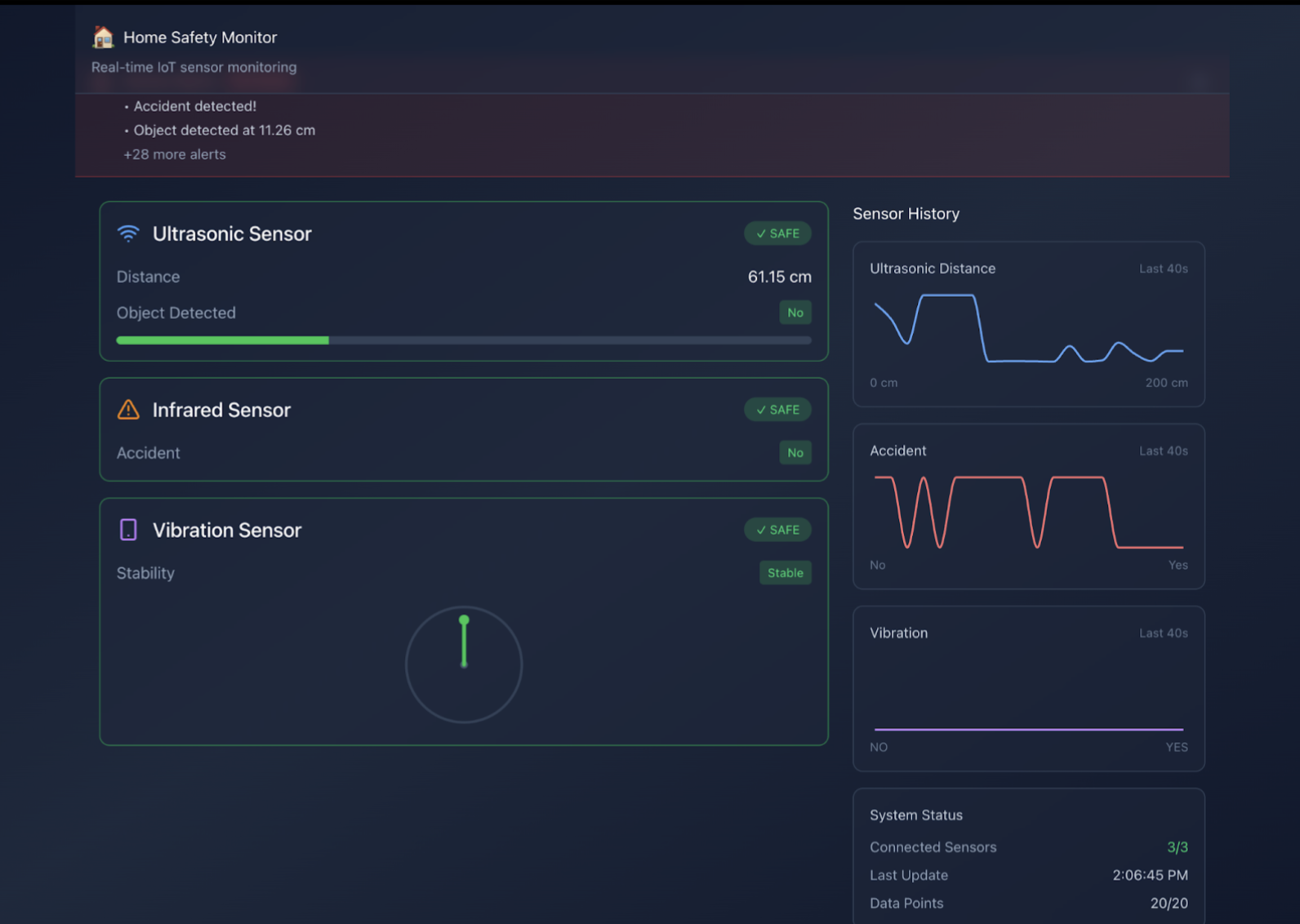Screen dimensions: 1300x924
Task: Click the purple Vibration history line
Action: [1028, 729]
